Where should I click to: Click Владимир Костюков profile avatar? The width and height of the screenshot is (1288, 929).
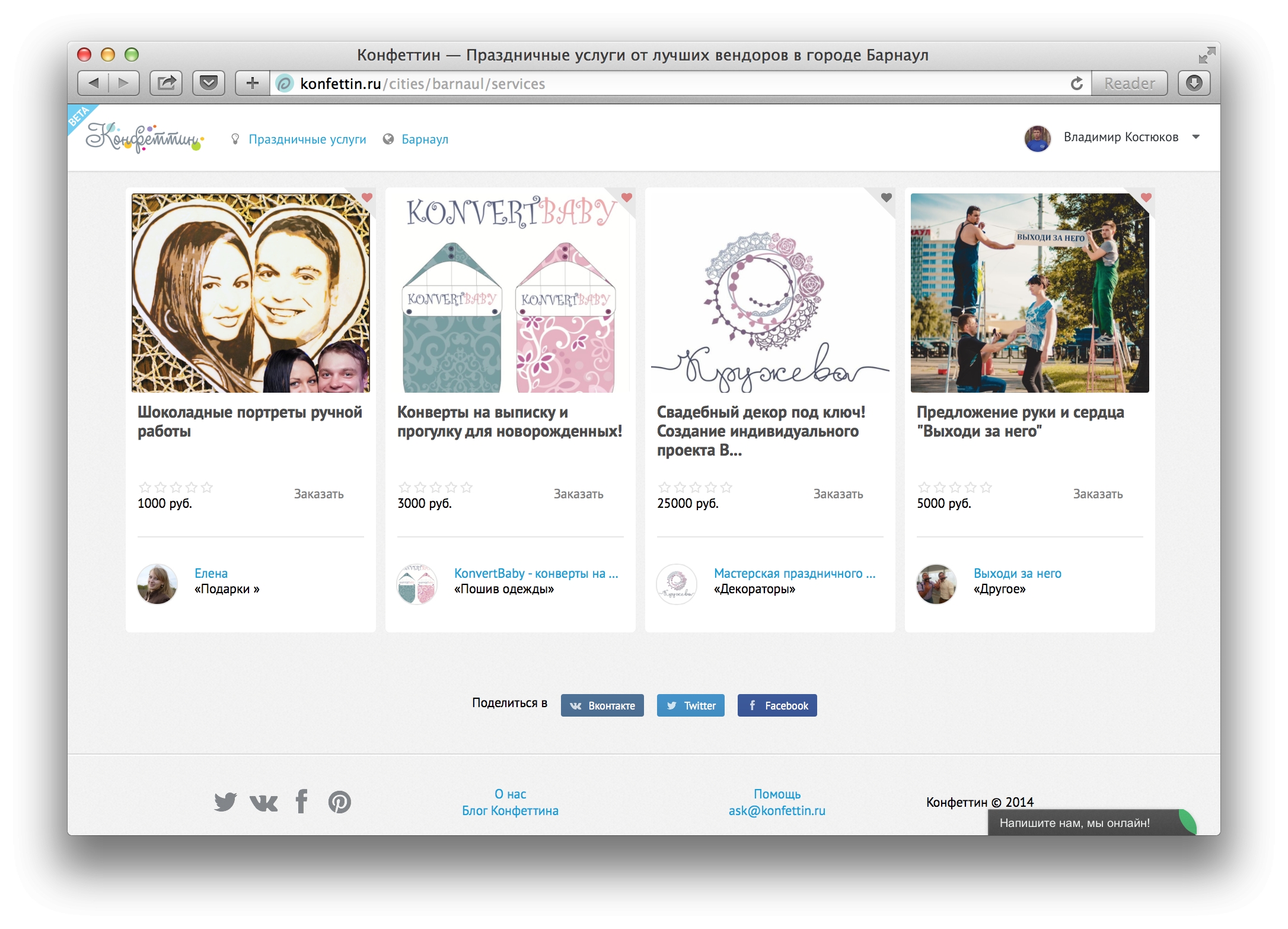[1037, 138]
